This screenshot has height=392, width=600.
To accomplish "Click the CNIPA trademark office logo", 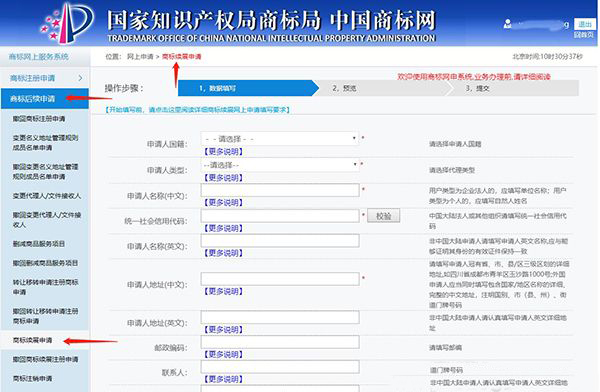I will click(67, 23).
